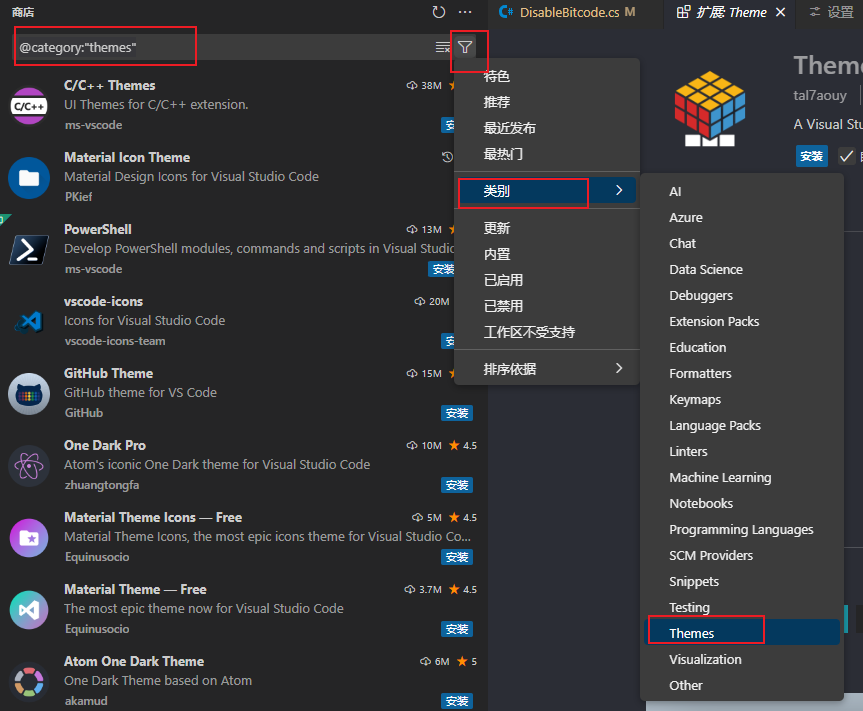Install Material Theme — Free extension
This screenshot has width=863, height=711.
click(457, 629)
